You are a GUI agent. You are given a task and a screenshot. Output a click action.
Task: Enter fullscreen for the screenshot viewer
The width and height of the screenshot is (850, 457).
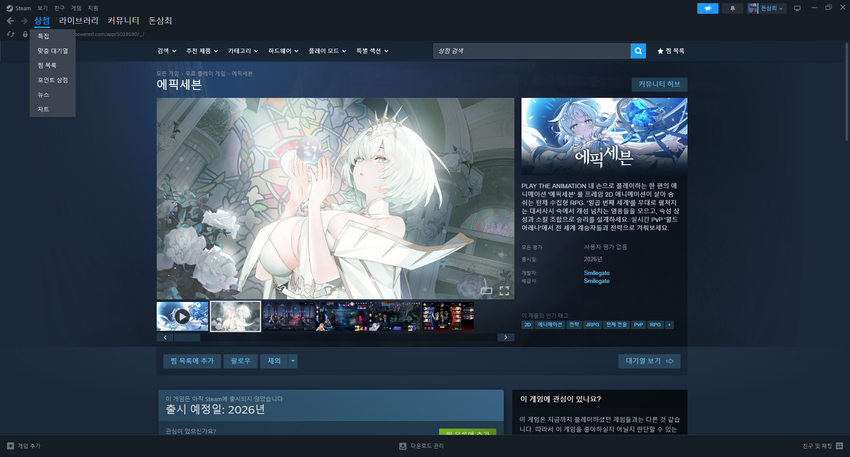point(504,291)
